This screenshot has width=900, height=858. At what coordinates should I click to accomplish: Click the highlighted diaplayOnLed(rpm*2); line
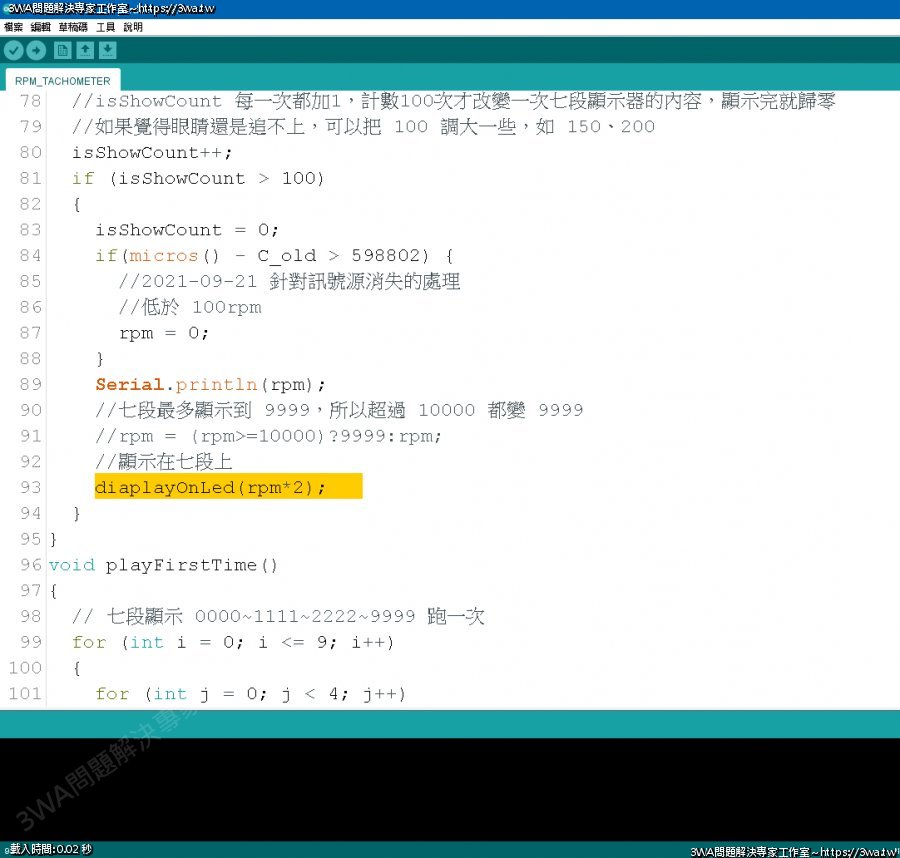point(210,487)
